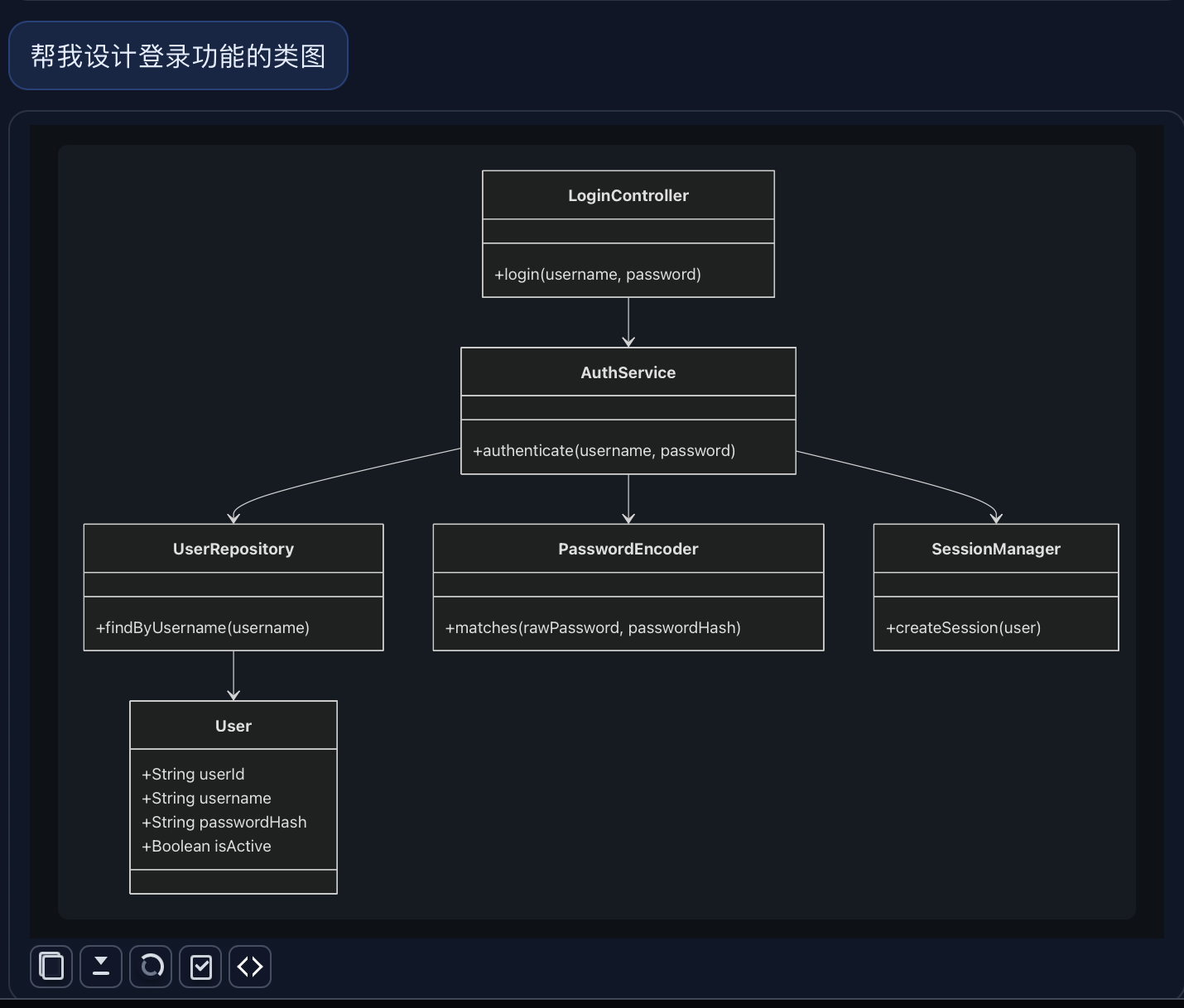Click the user's Chinese prompt message bubble

[x=178, y=55]
